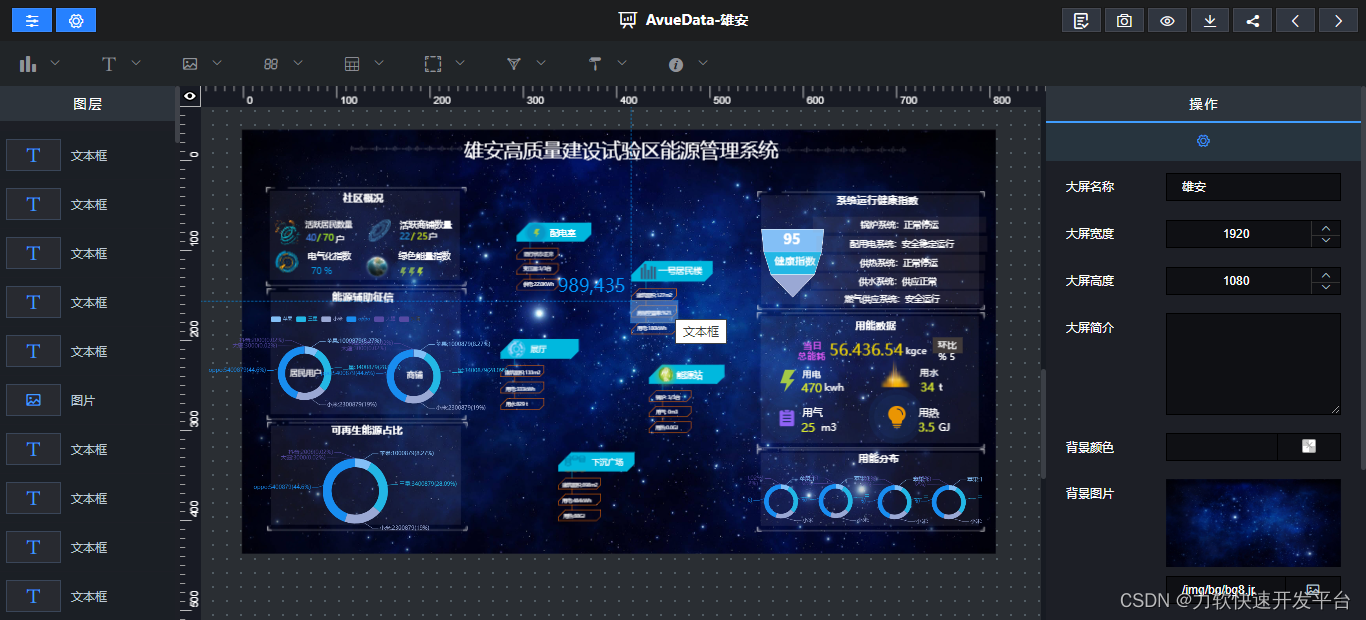The height and width of the screenshot is (620, 1366).
Task: Switch to the 操作 panel tab
Action: (x=1203, y=104)
